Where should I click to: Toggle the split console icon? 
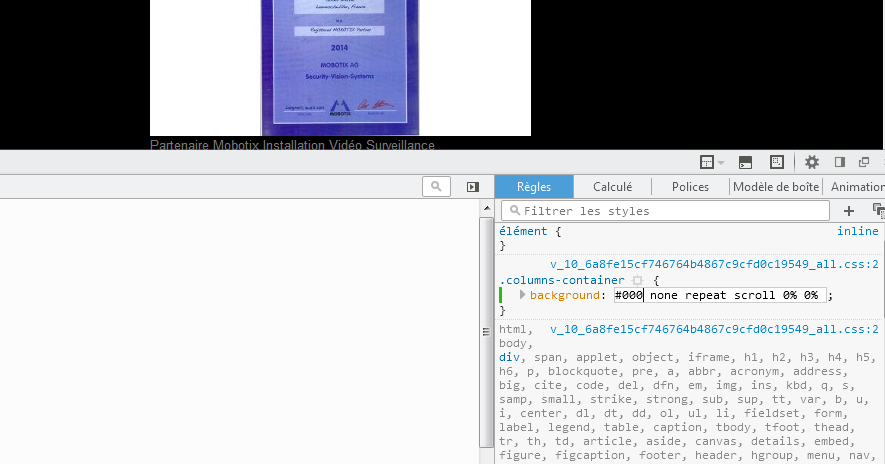(745, 163)
